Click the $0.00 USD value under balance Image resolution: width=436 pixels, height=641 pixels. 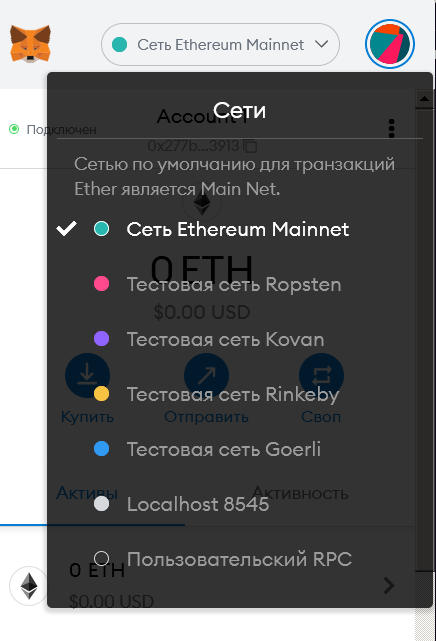coord(202,312)
